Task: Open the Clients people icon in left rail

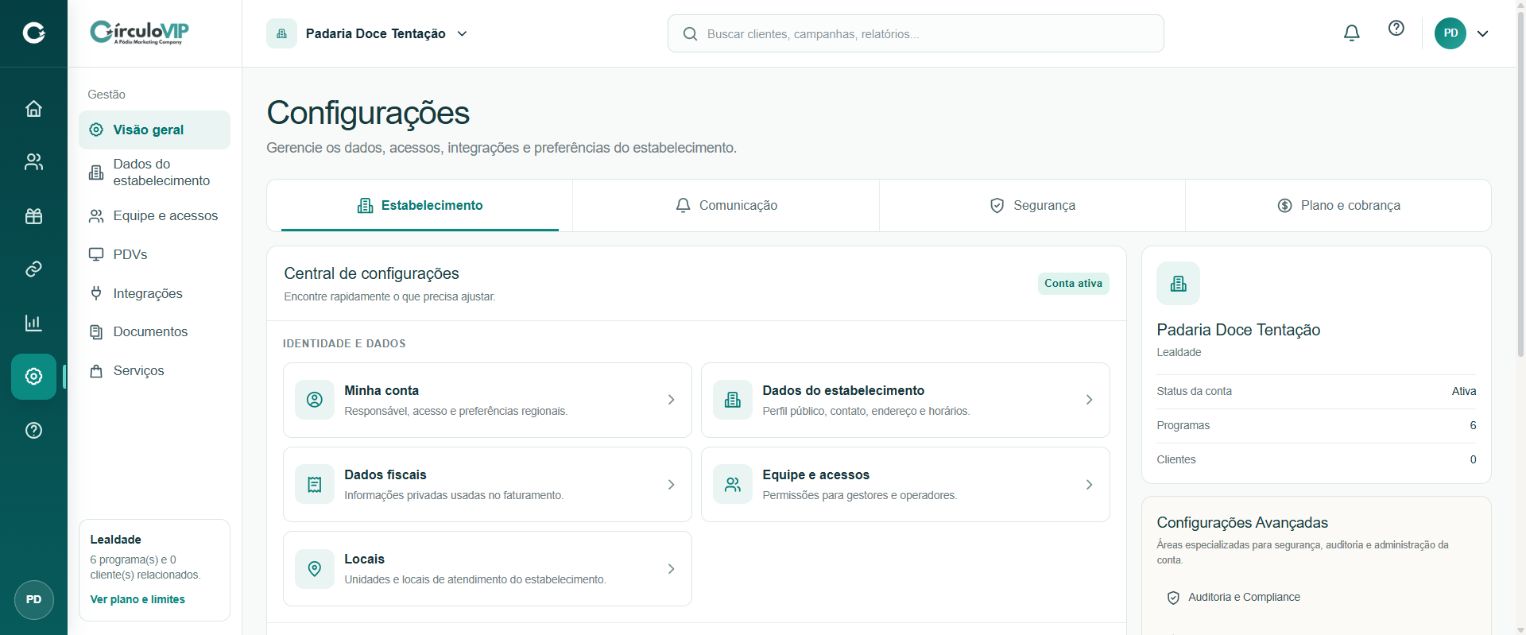Action: click(x=33, y=162)
